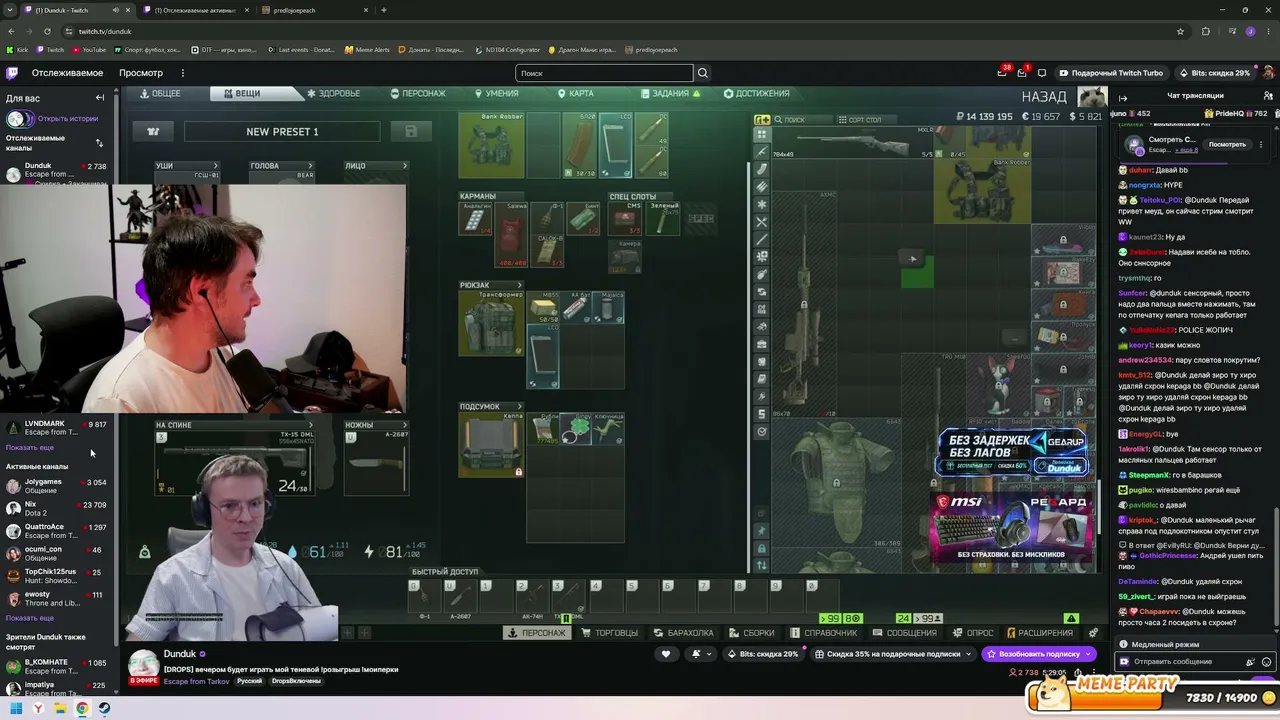Click the heart follow icon
The height and width of the screenshot is (720, 1280).
[x=666, y=654]
